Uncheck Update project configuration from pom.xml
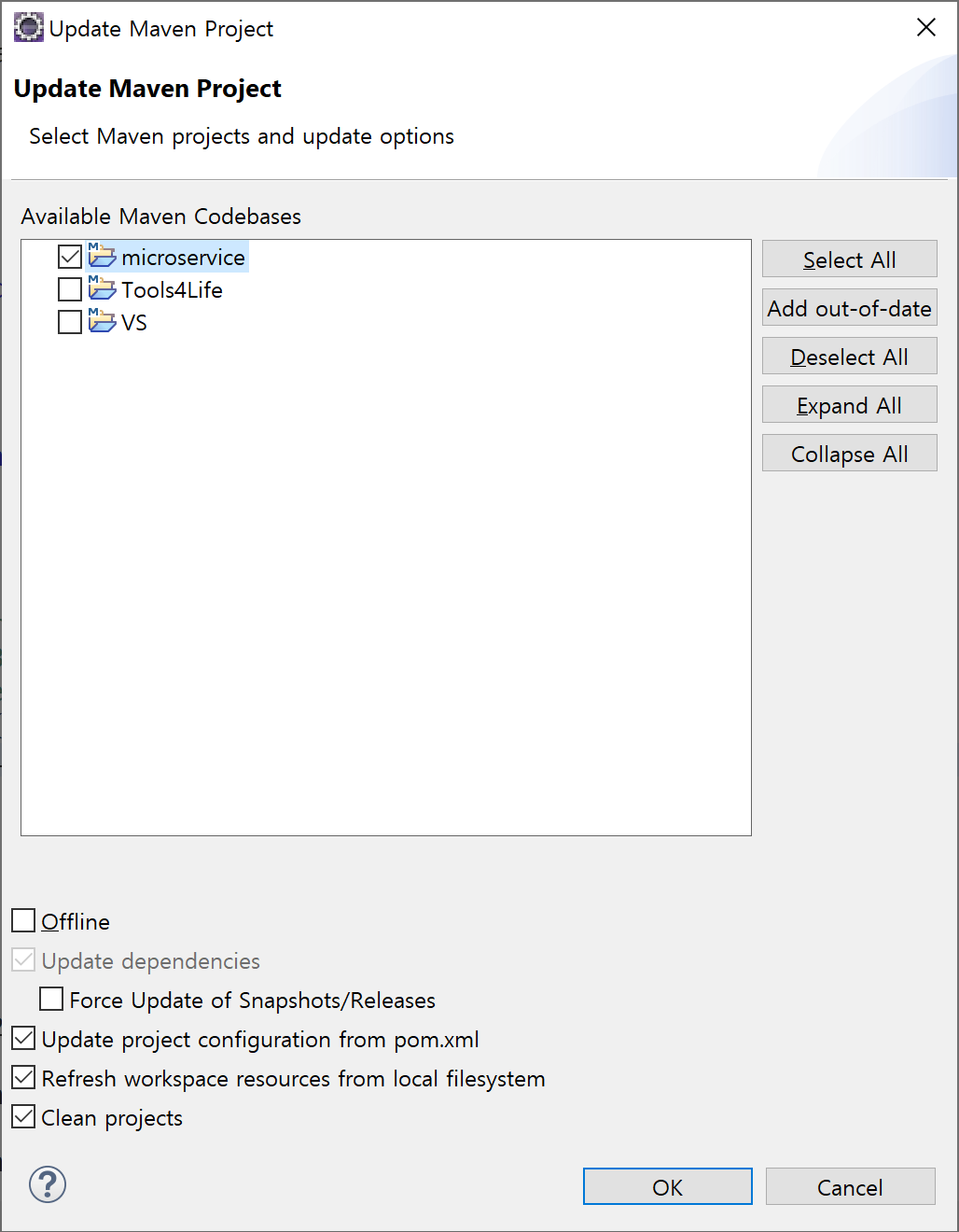The height and width of the screenshot is (1232, 959). (x=22, y=1039)
